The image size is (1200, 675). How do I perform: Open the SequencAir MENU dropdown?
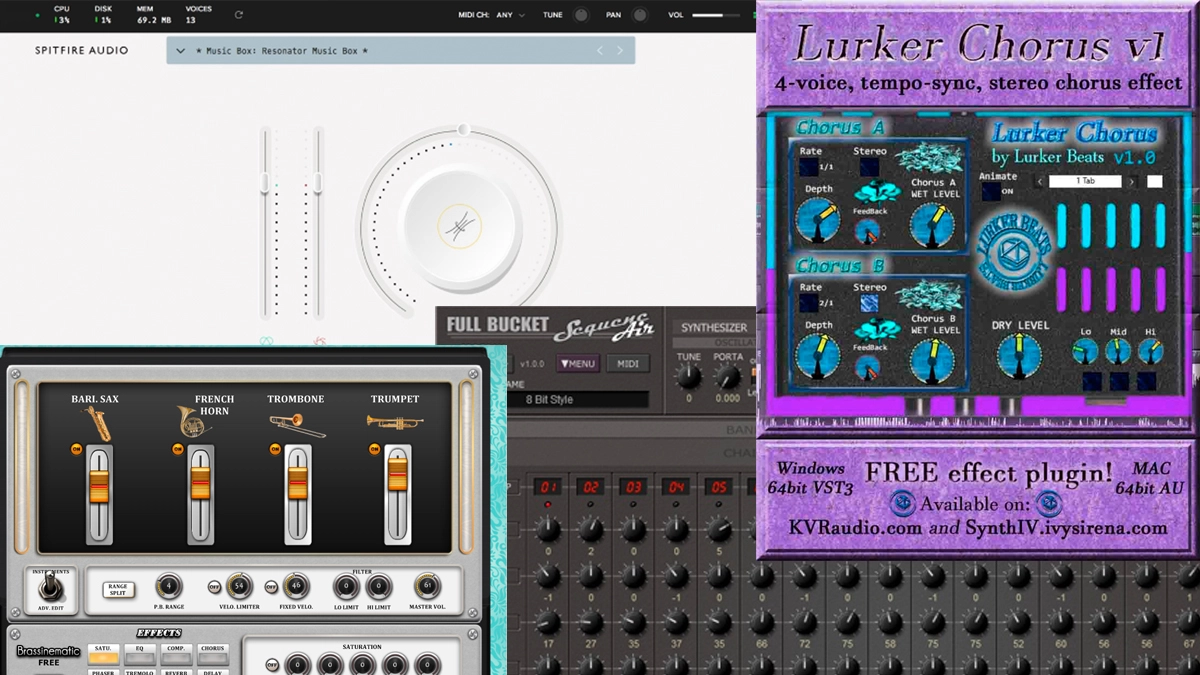coord(578,363)
